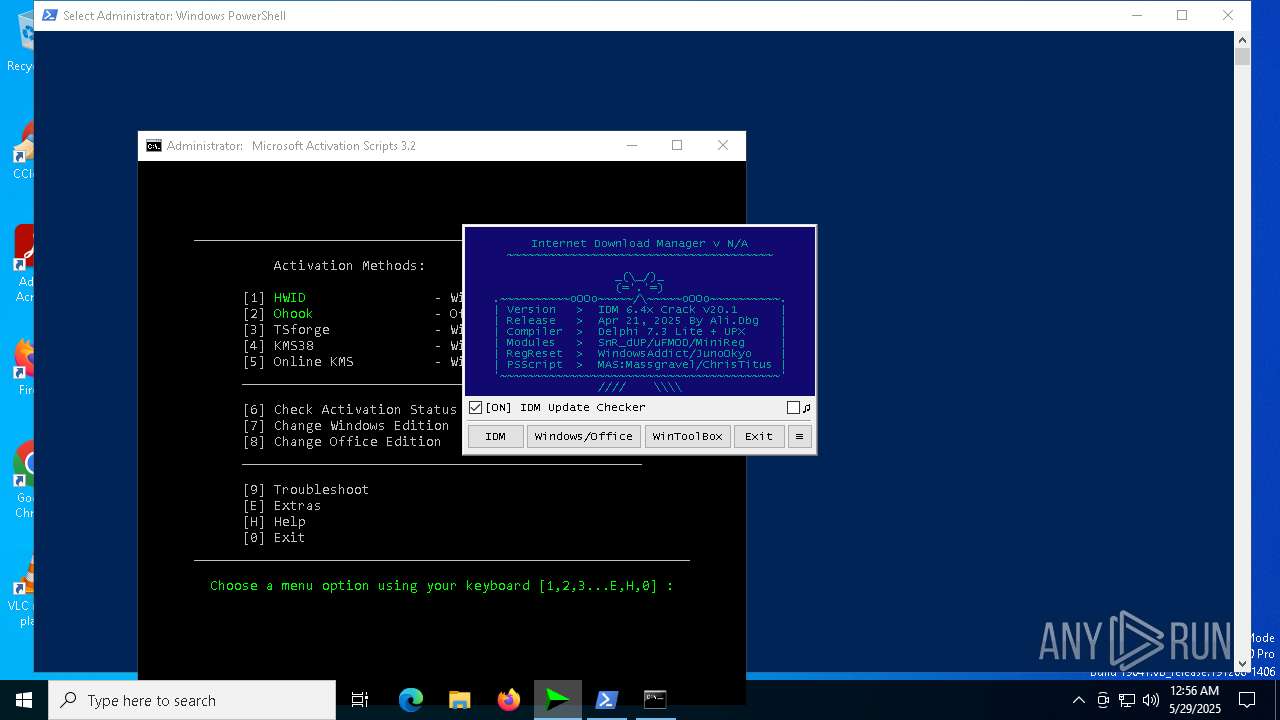This screenshot has width=1280, height=720.
Task: Select the [2] Ohook option text
Action: point(278,314)
